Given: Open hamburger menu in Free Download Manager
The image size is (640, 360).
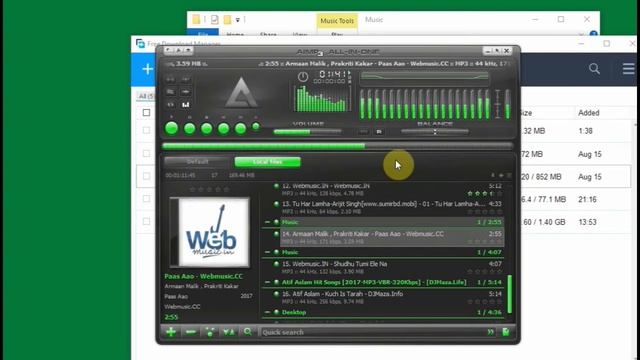Looking at the screenshot, I should (x=628, y=69).
